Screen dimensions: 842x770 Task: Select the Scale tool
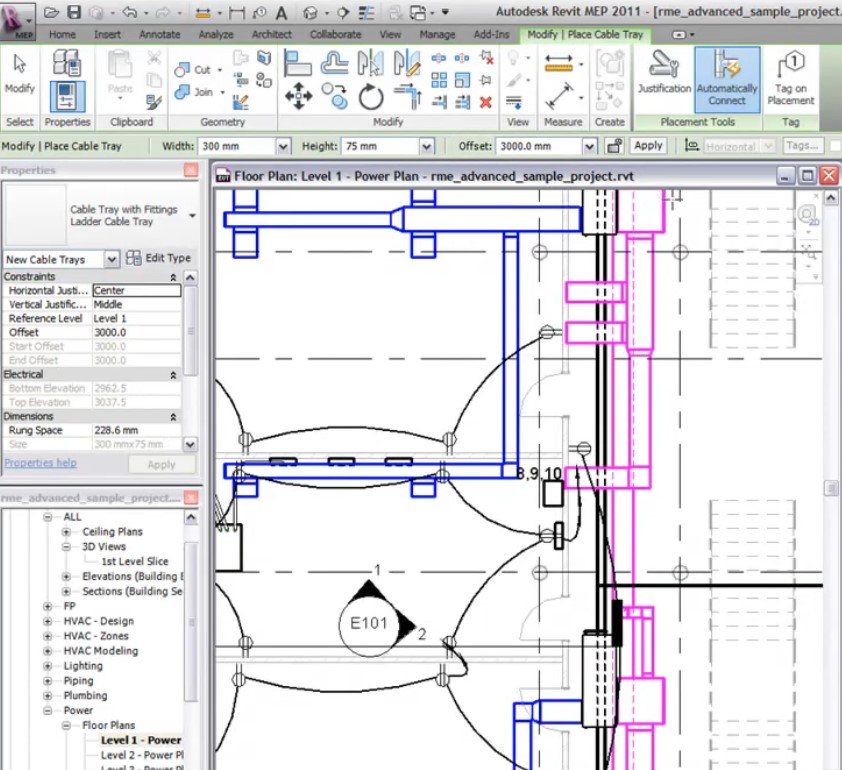point(462,81)
